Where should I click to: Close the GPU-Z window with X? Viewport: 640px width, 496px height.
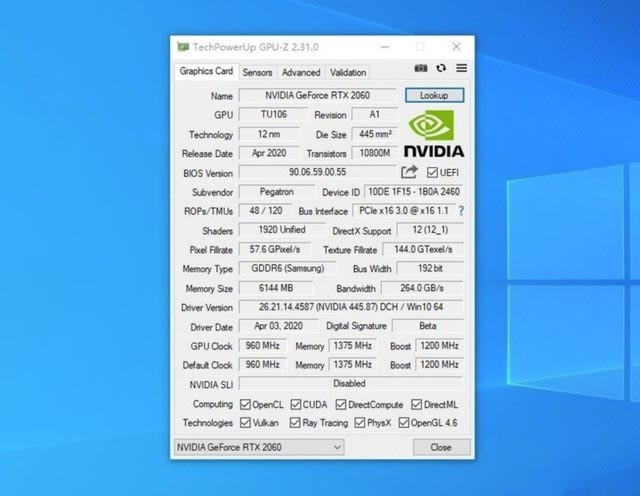[456, 47]
